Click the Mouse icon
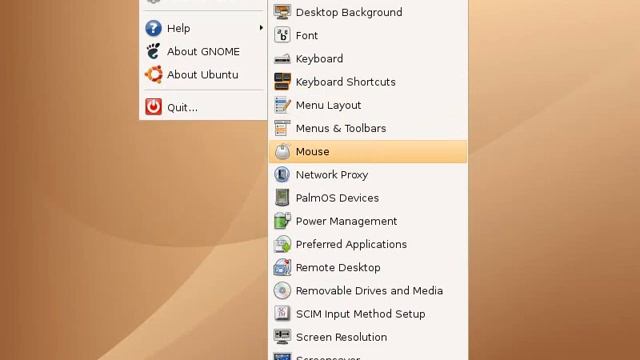This screenshot has height=360, width=640. pyautogui.click(x=282, y=151)
